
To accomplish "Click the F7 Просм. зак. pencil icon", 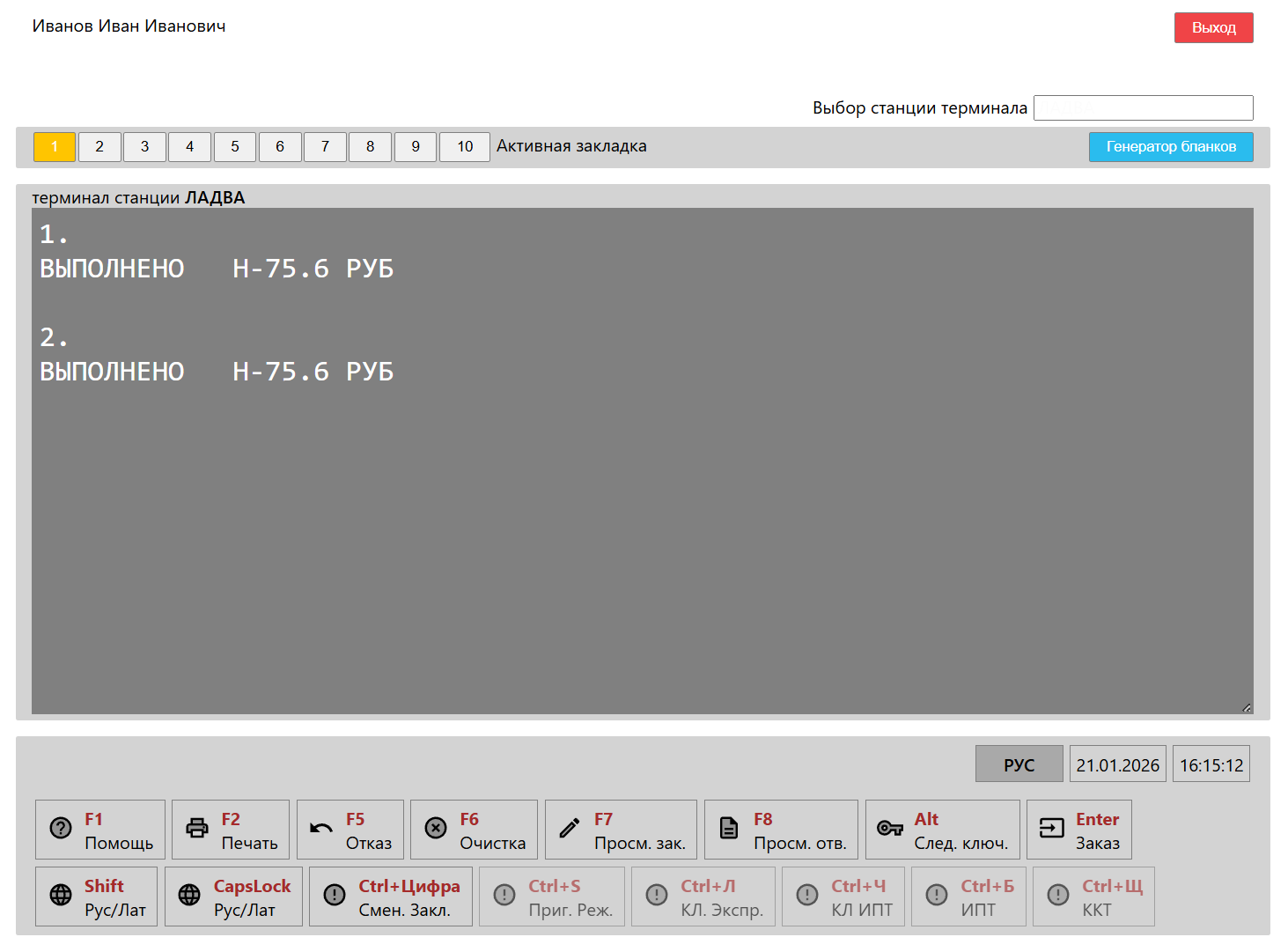I will click(570, 829).
